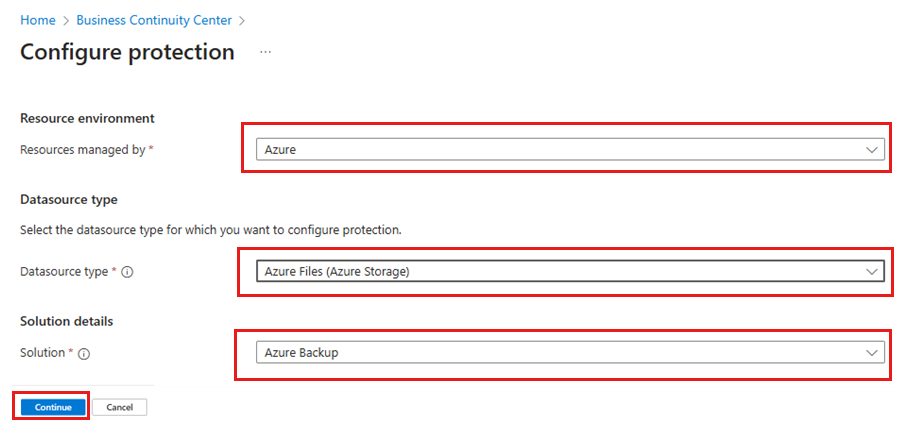Click the Datasource type field label

pos(64,272)
